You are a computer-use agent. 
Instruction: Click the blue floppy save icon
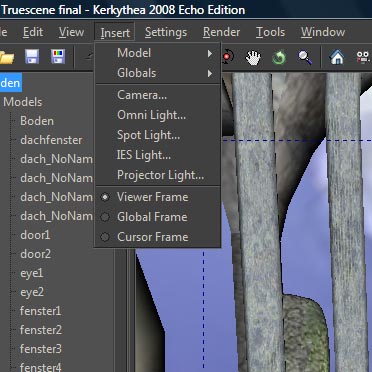point(32,57)
